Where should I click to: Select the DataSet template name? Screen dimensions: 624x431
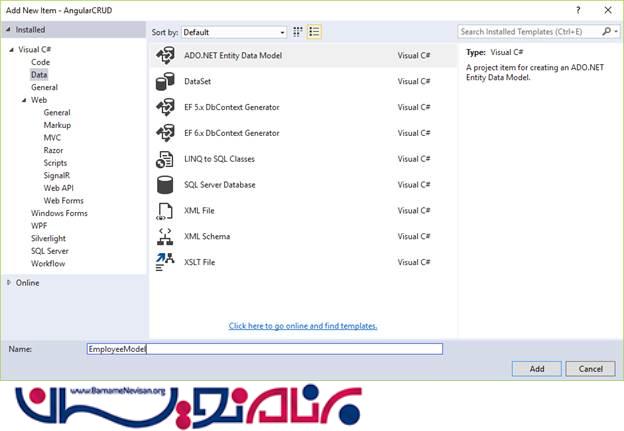pos(198,82)
